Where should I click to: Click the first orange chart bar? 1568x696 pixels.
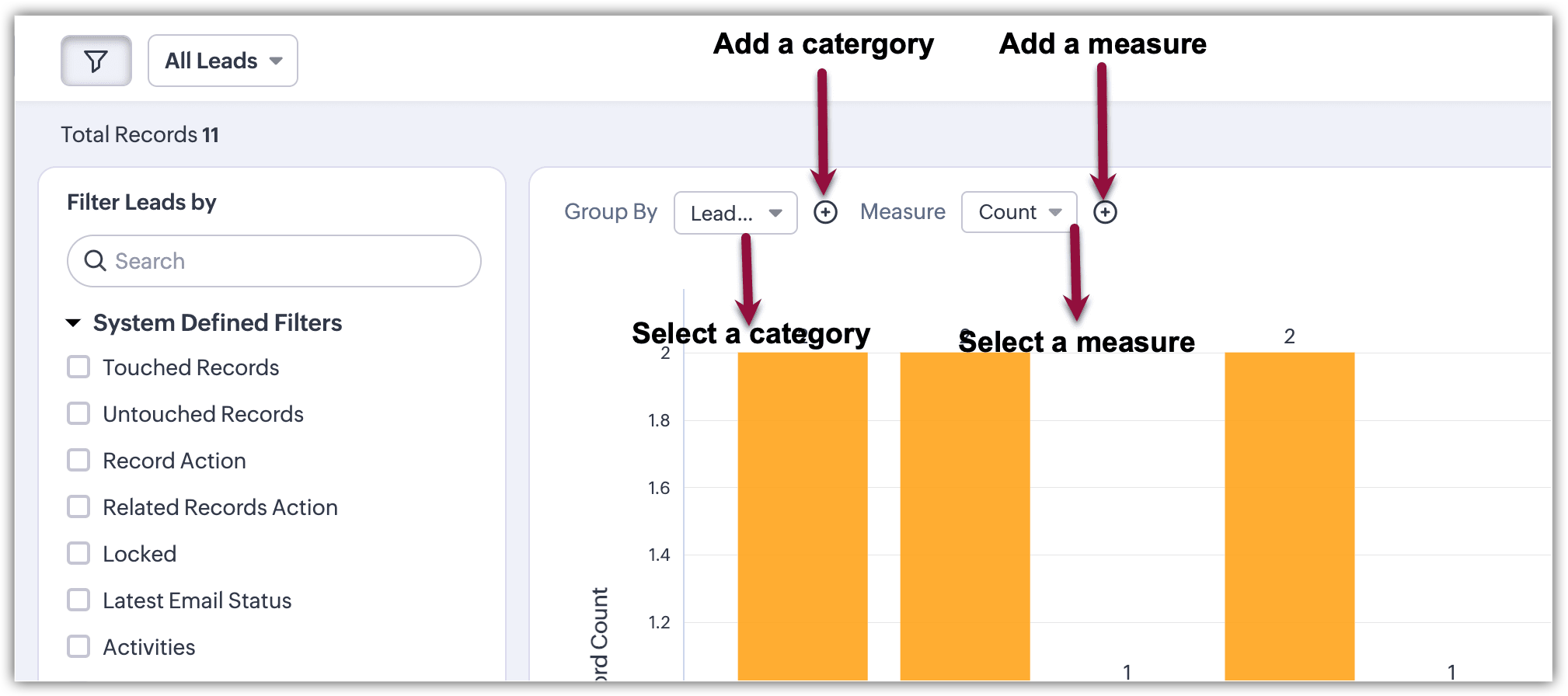click(x=802, y=513)
